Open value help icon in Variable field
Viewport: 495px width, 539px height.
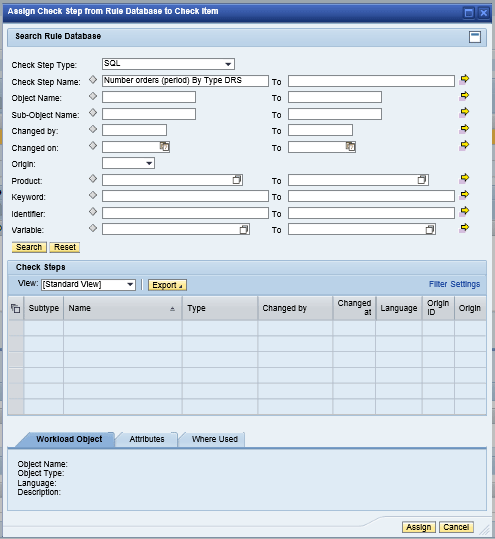[x=244, y=229]
